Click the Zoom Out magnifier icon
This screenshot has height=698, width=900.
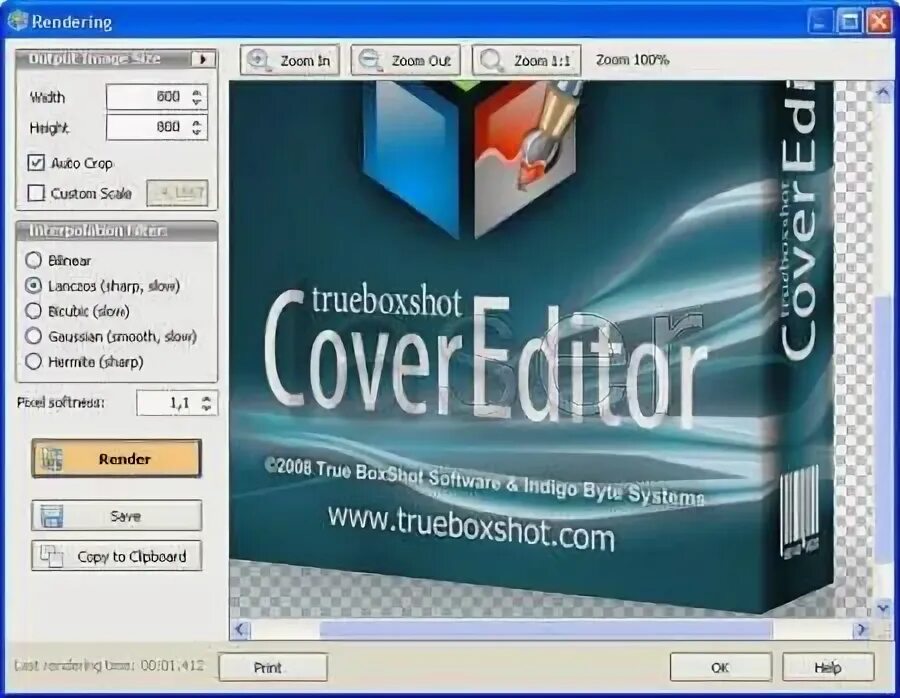coord(371,60)
